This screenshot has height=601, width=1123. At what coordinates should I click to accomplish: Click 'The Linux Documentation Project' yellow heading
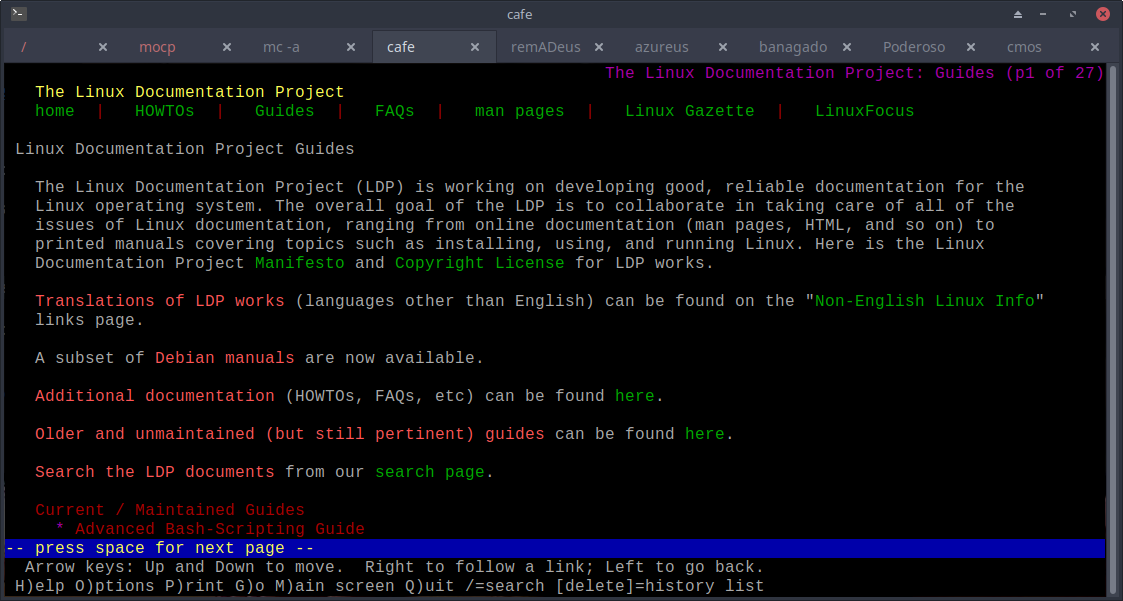click(190, 92)
